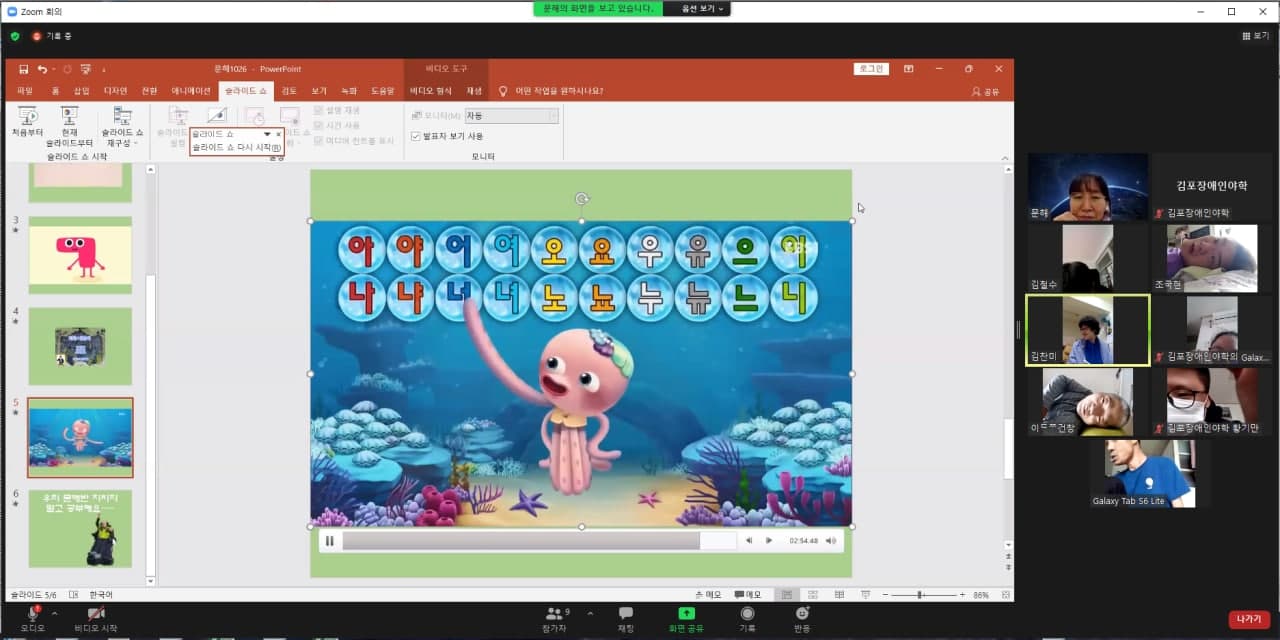Click 'Tell me what you want' lightbulb

pyautogui.click(x=503, y=90)
